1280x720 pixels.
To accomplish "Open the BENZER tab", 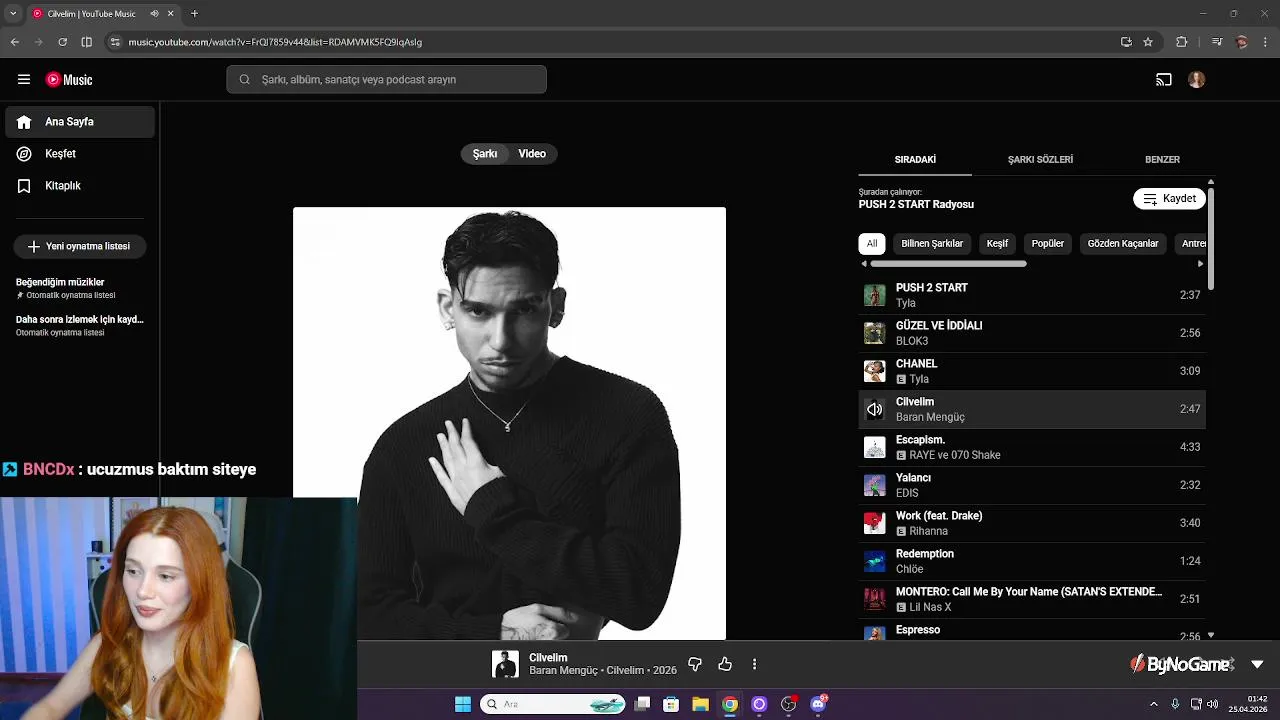I will click(x=1162, y=160).
